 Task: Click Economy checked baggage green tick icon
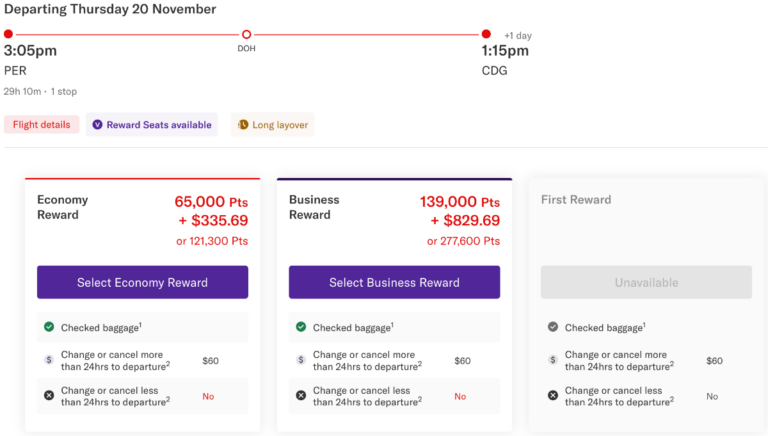pos(49,327)
